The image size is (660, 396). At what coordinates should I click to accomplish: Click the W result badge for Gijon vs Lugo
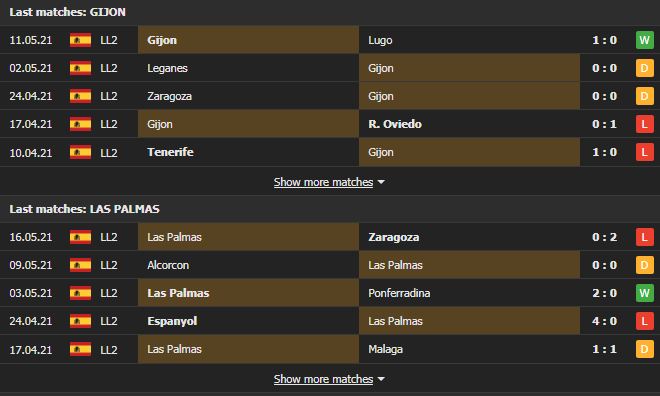tap(644, 40)
